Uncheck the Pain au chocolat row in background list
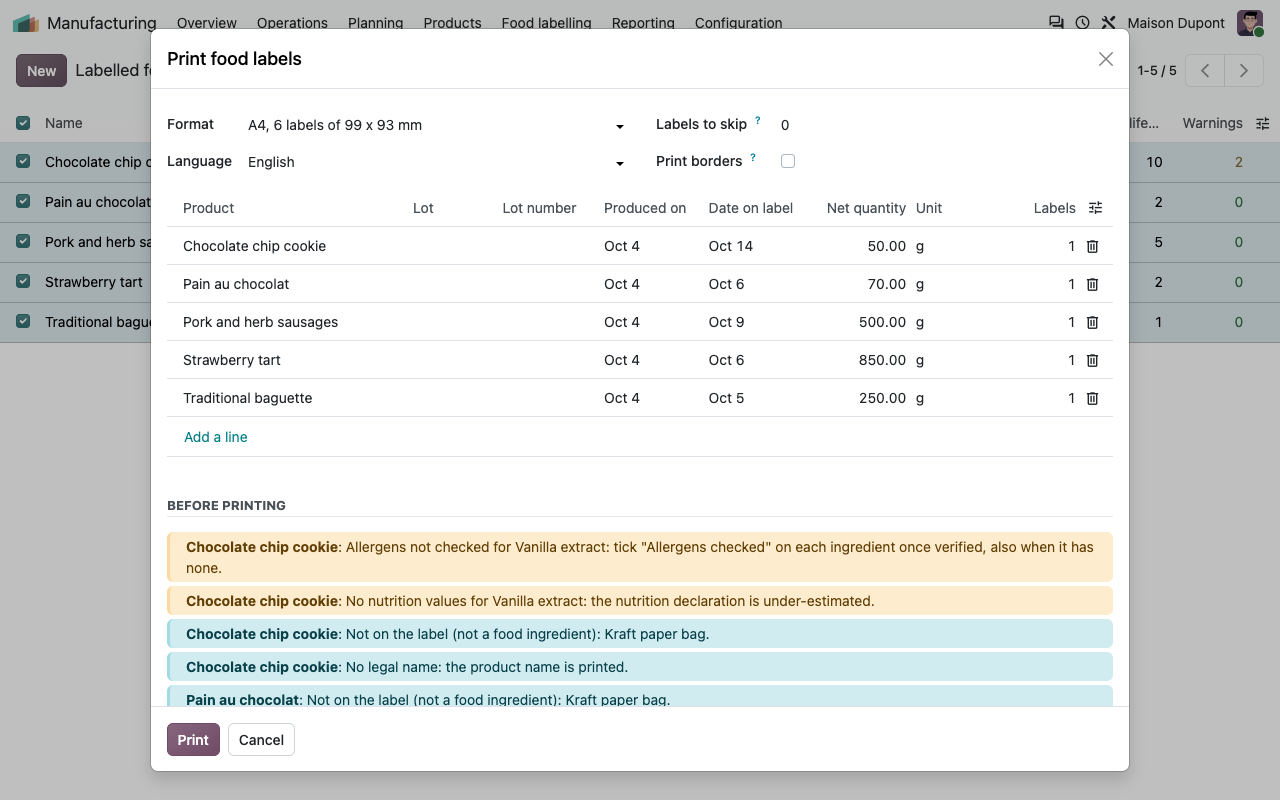 pyautogui.click(x=23, y=202)
